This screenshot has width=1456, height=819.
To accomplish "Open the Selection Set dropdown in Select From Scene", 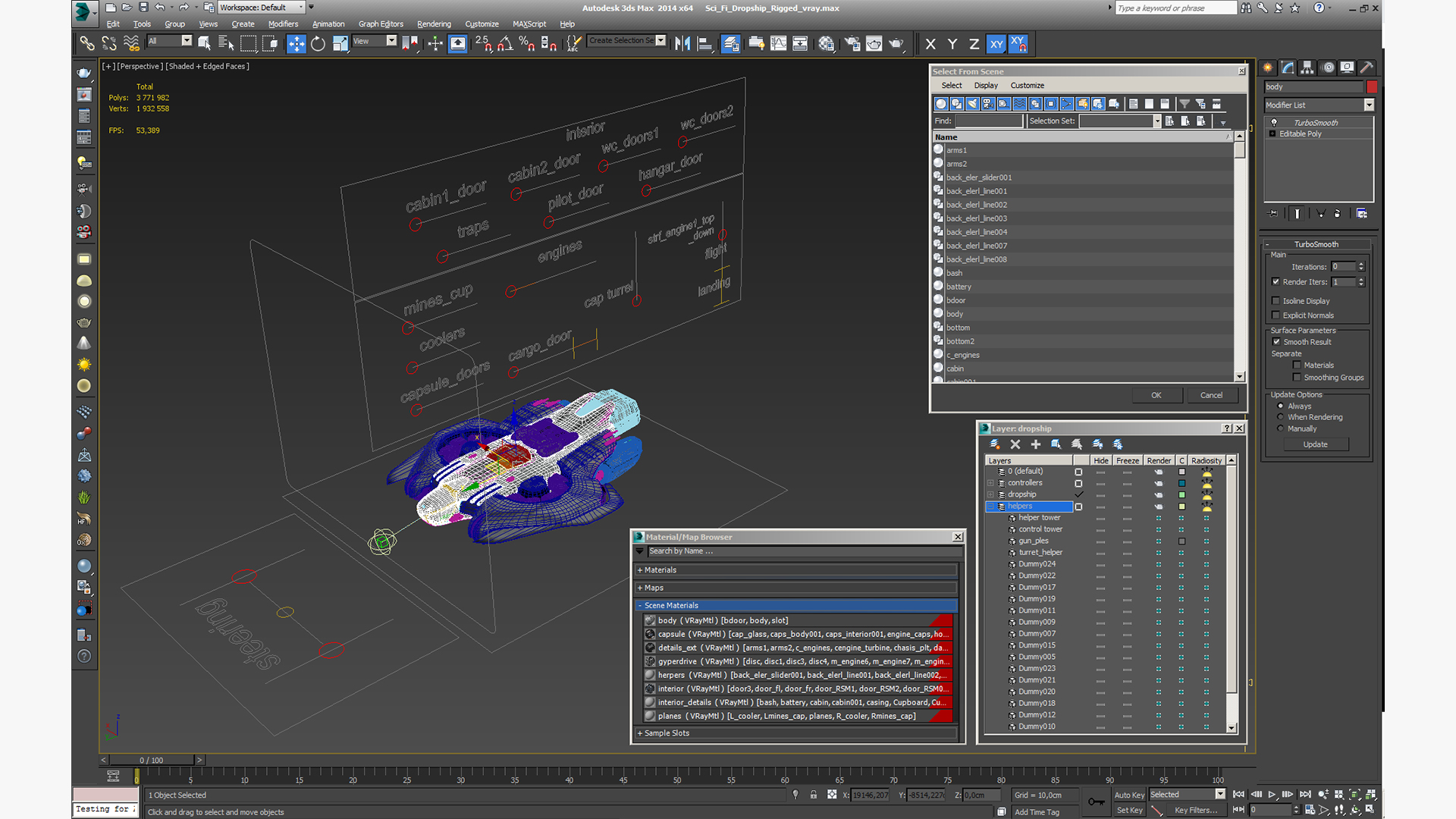I will [1157, 121].
